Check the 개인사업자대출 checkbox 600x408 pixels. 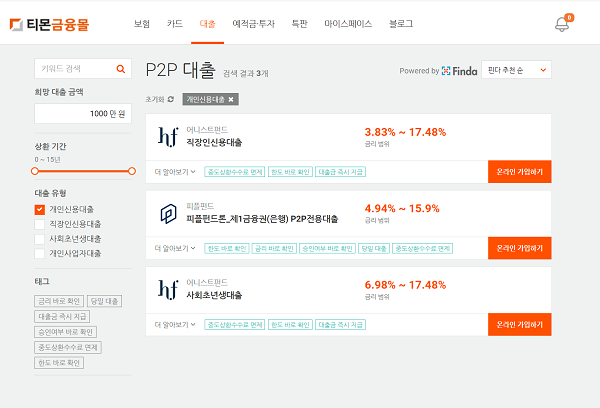coord(39,253)
